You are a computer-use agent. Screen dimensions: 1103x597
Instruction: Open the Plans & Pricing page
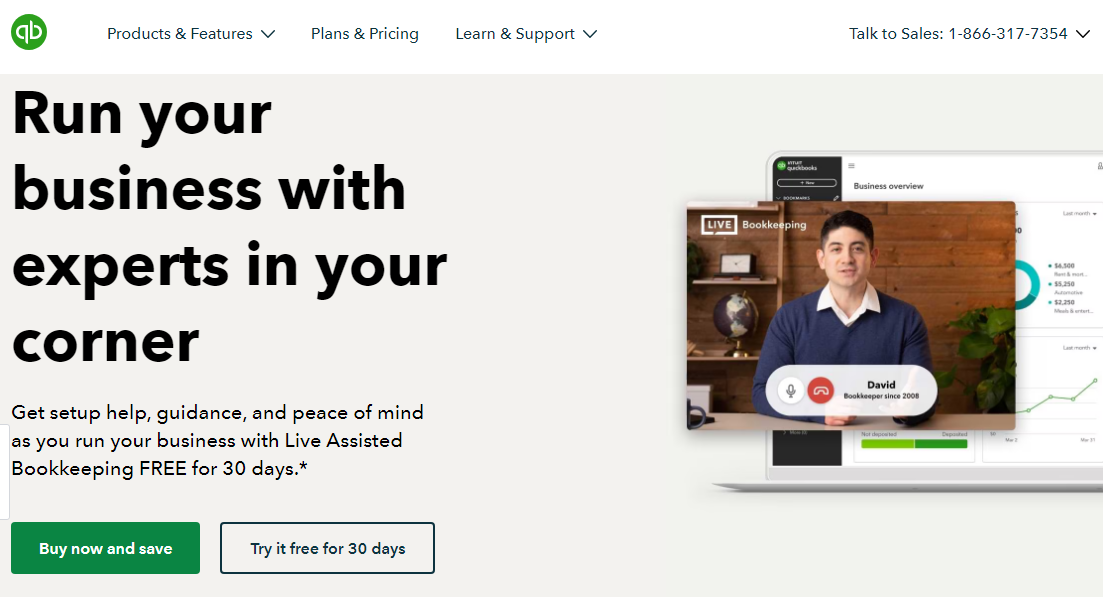coord(364,34)
